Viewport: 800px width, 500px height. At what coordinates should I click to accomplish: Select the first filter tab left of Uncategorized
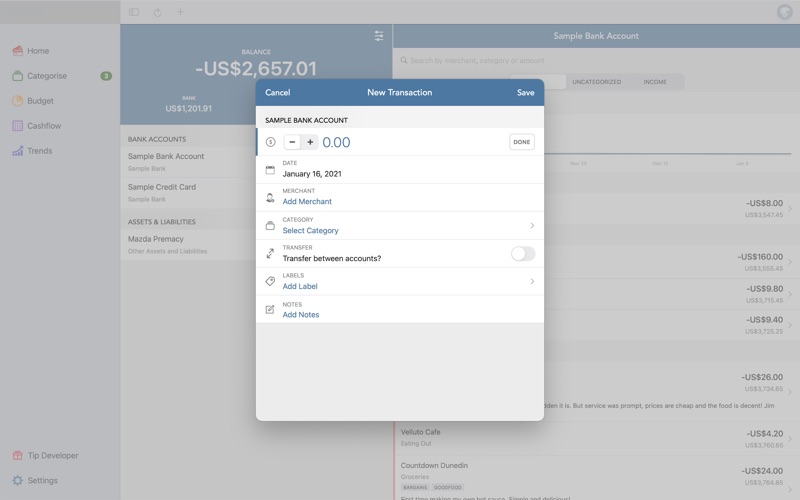click(538, 82)
